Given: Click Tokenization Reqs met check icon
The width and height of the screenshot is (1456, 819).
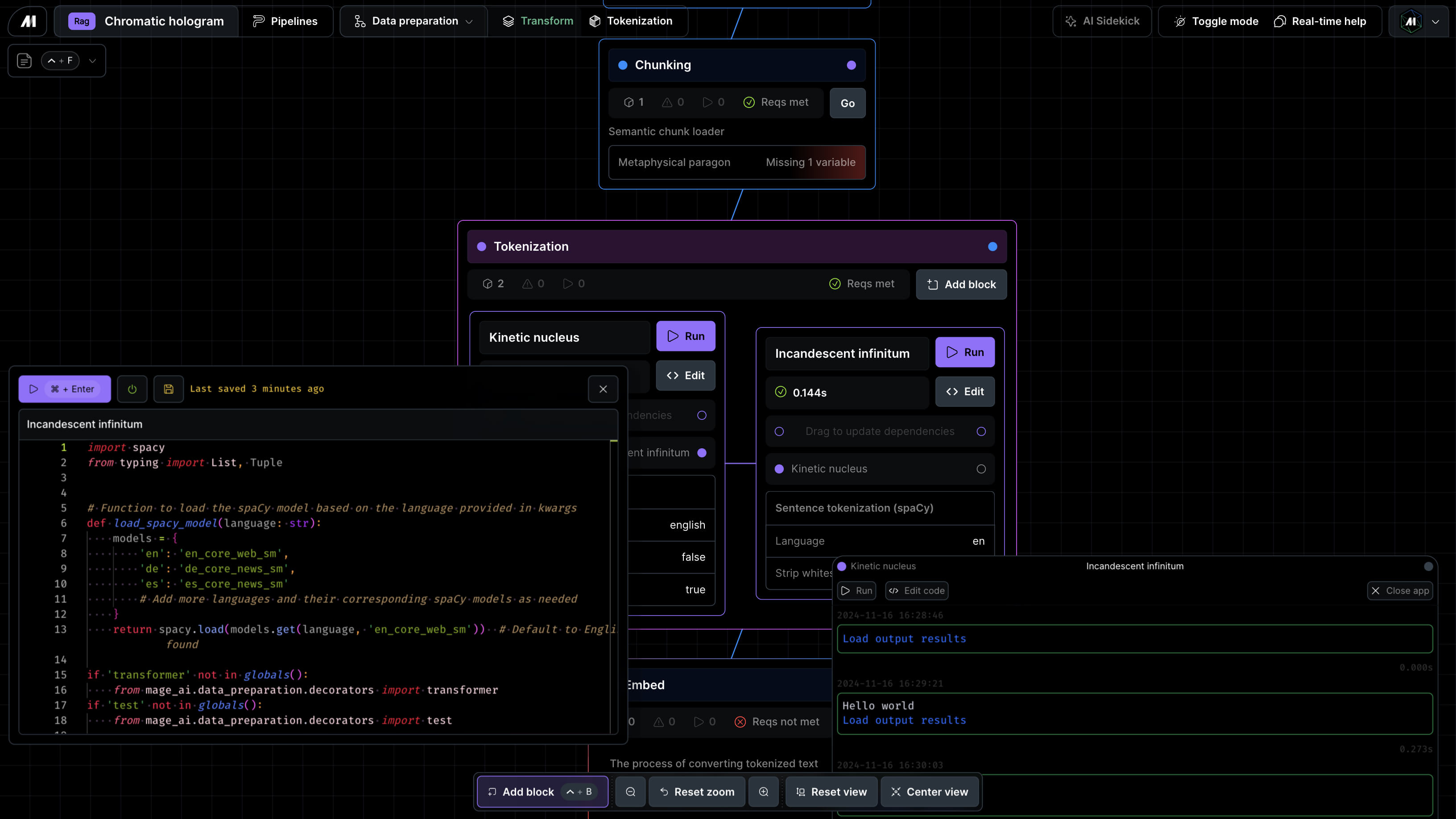Looking at the screenshot, I should [835, 284].
